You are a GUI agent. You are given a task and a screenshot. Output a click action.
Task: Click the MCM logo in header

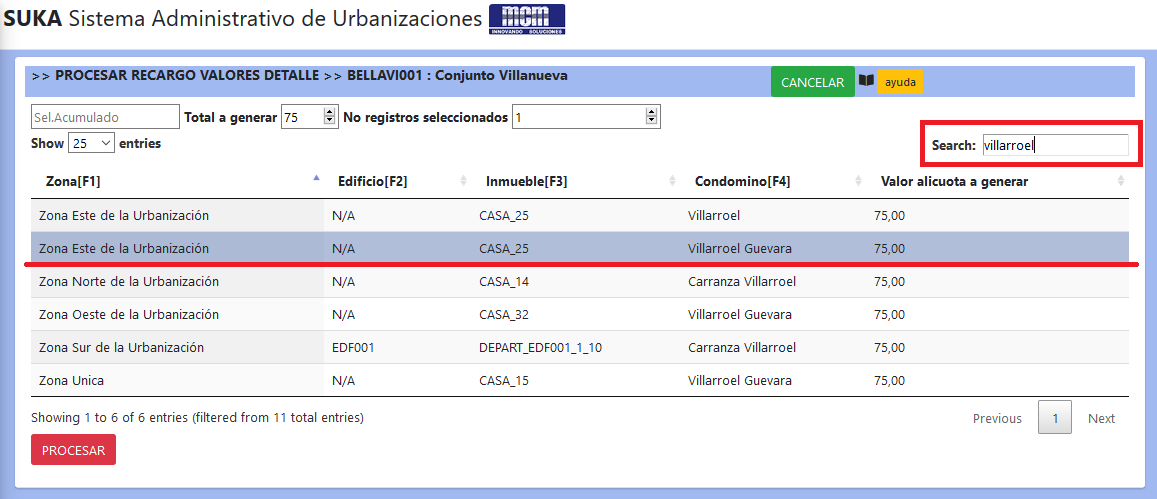pos(527,19)
